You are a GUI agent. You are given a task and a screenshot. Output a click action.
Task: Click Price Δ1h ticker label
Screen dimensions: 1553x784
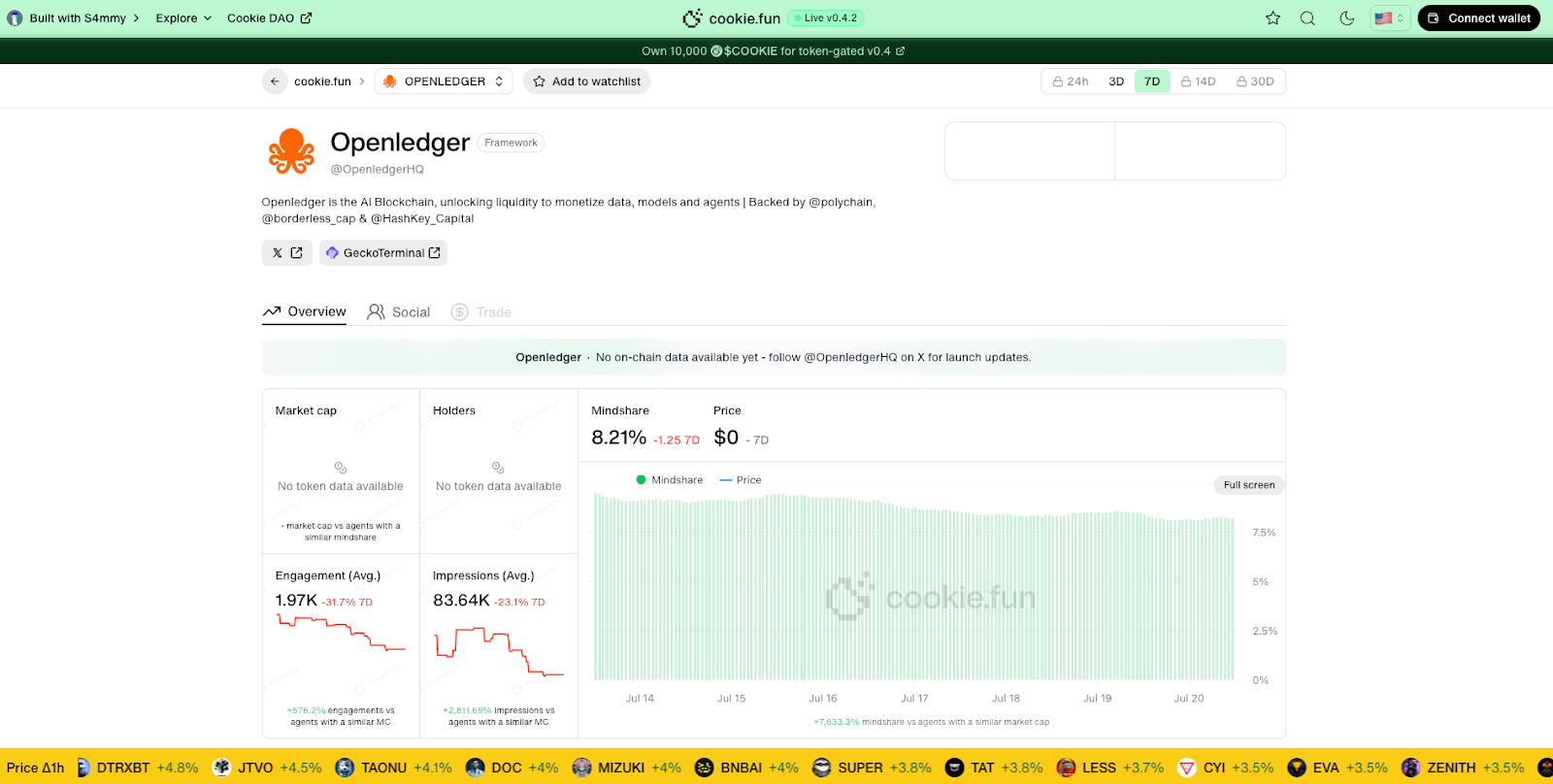pyautogui.click(x=35, y=768)
